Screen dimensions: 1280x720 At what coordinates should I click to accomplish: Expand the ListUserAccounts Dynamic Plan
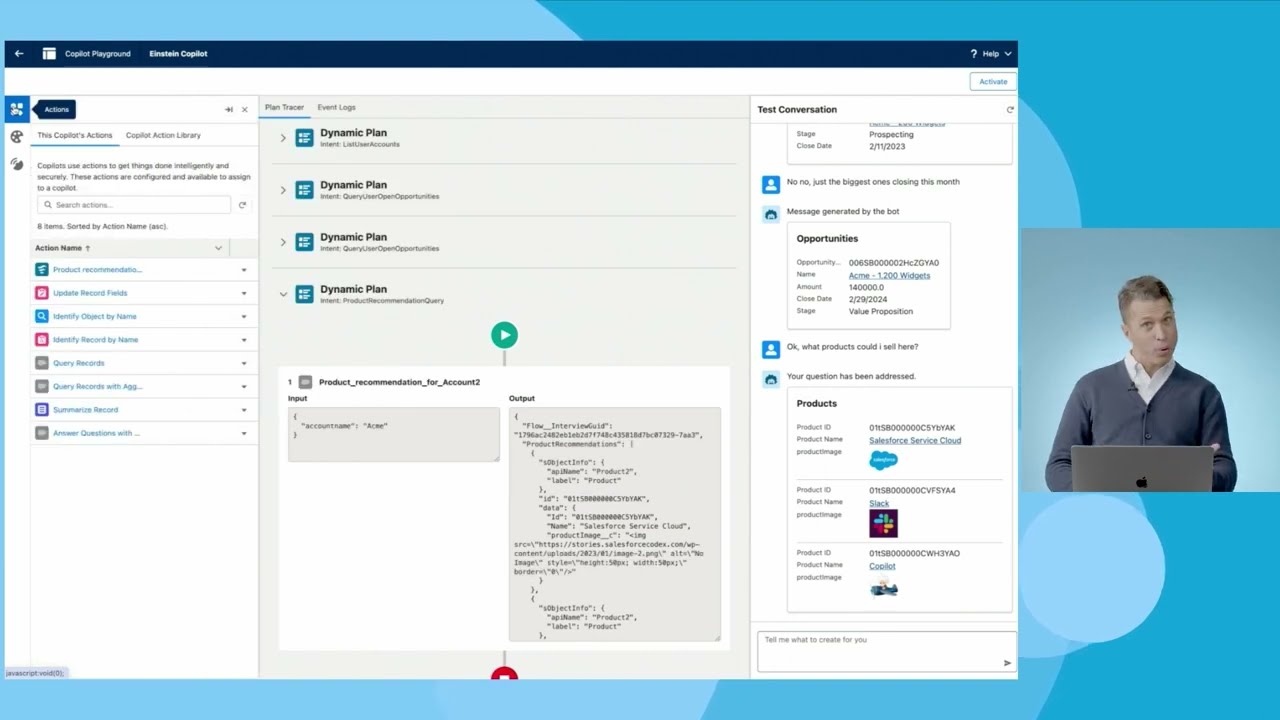(283, 138)
